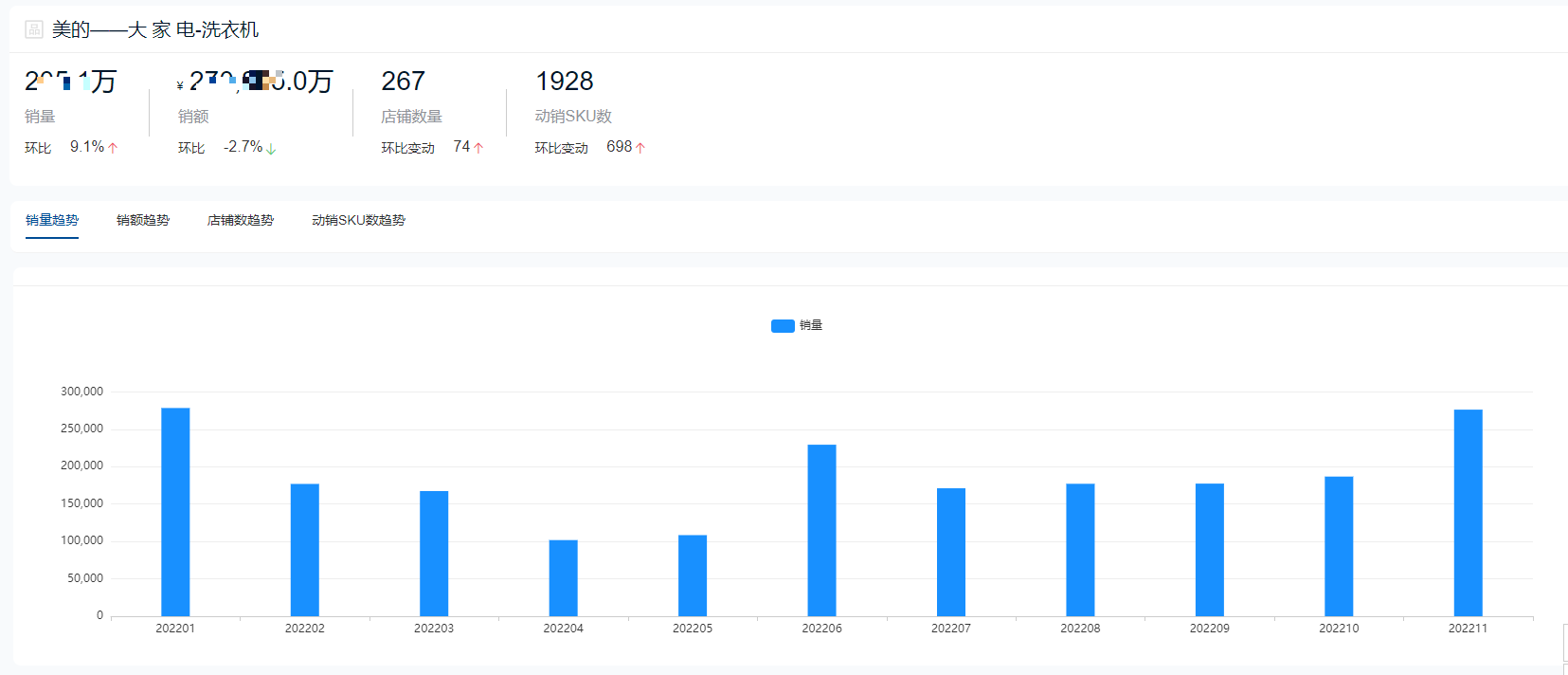Click the down arrow next to -2.7%
Image resolution: width=1568 pixels, height=675 pixels.
[x=271, y=149]
